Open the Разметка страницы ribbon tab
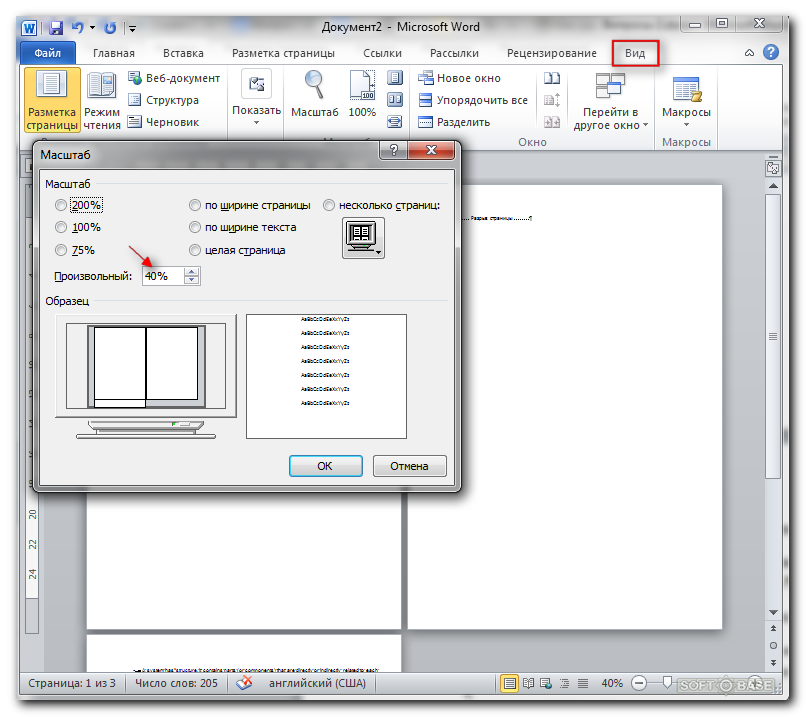This screenshot has width=806, height=717. [x=283, y=53]
